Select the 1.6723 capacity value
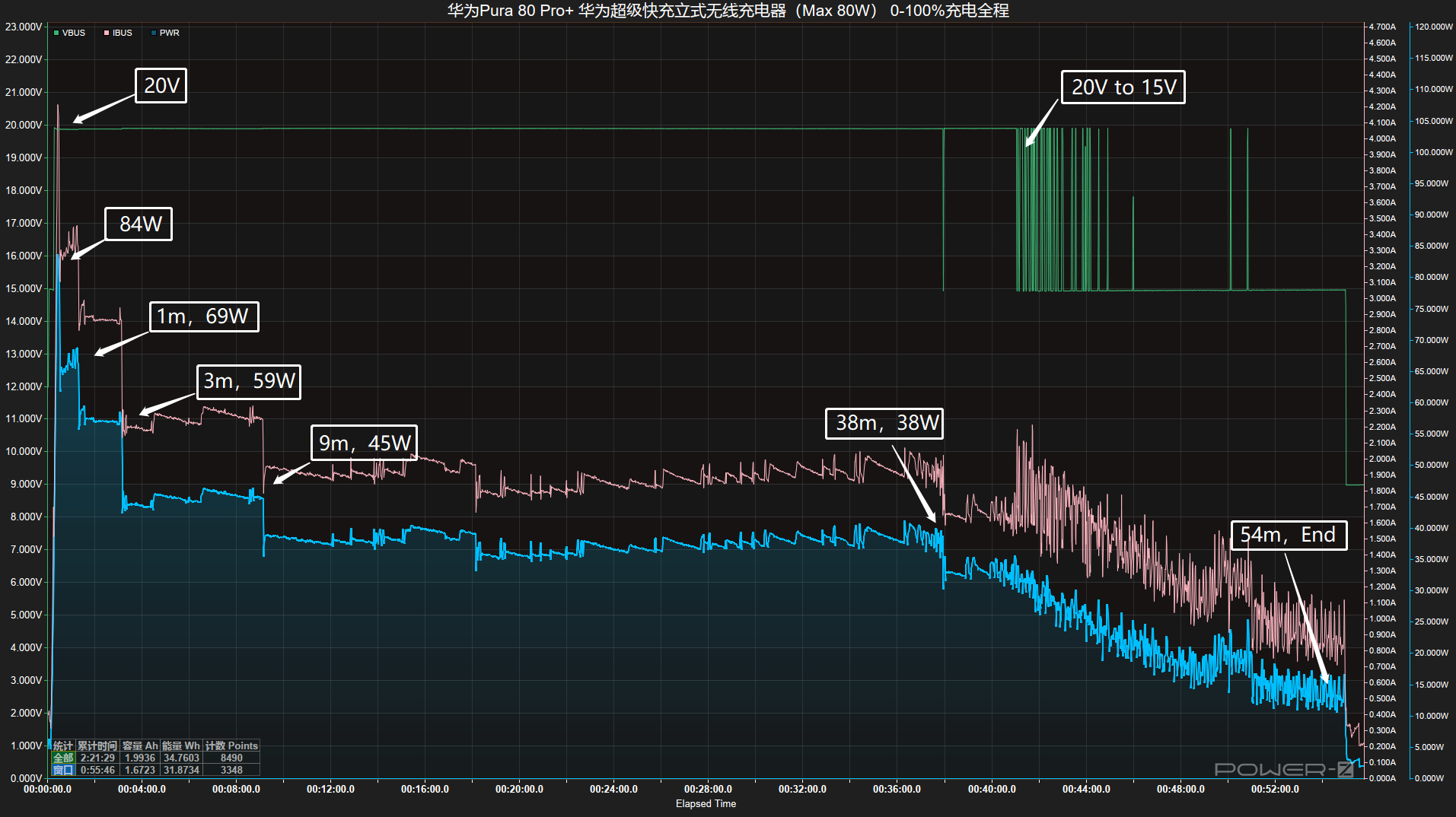1456x817 pixels. [x=140, y=770]
